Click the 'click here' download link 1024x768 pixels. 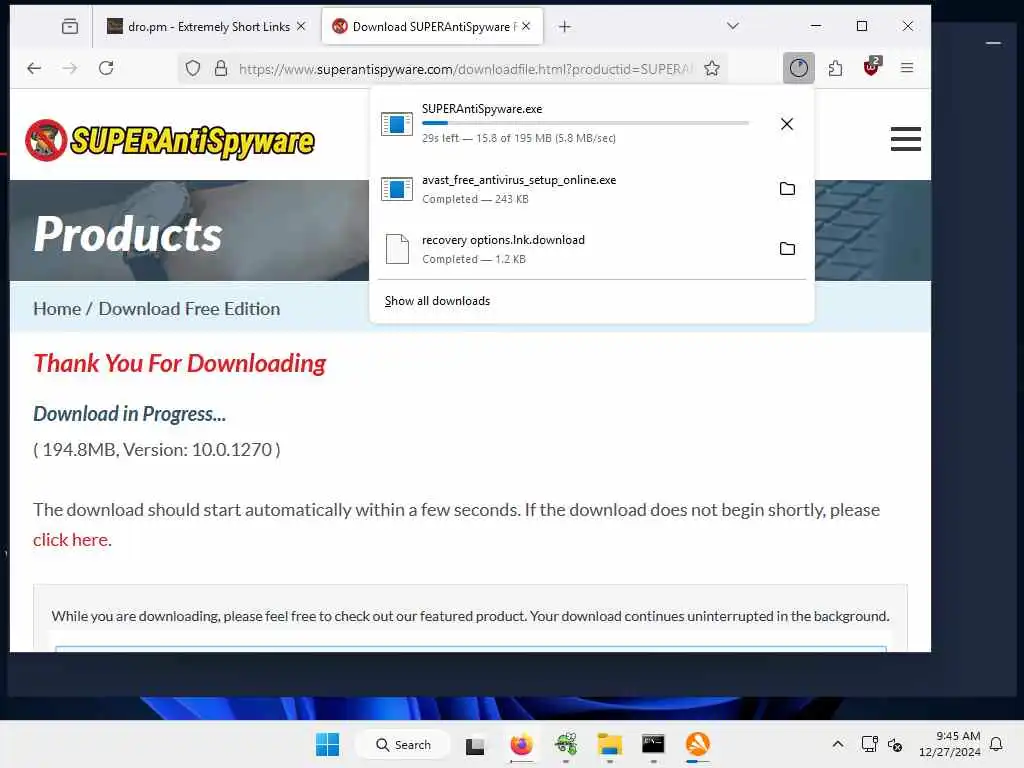(x=71, y=540)
